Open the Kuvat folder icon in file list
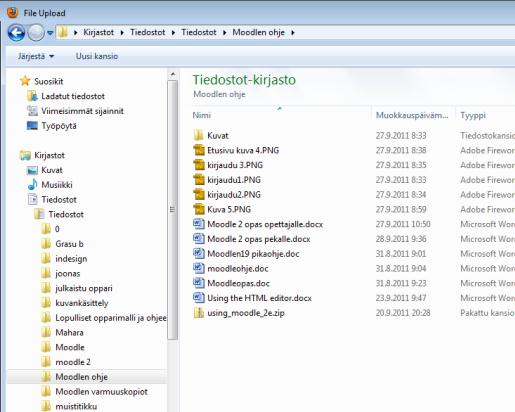This screenshot has height=412, width=515. [x=198, y=135]
